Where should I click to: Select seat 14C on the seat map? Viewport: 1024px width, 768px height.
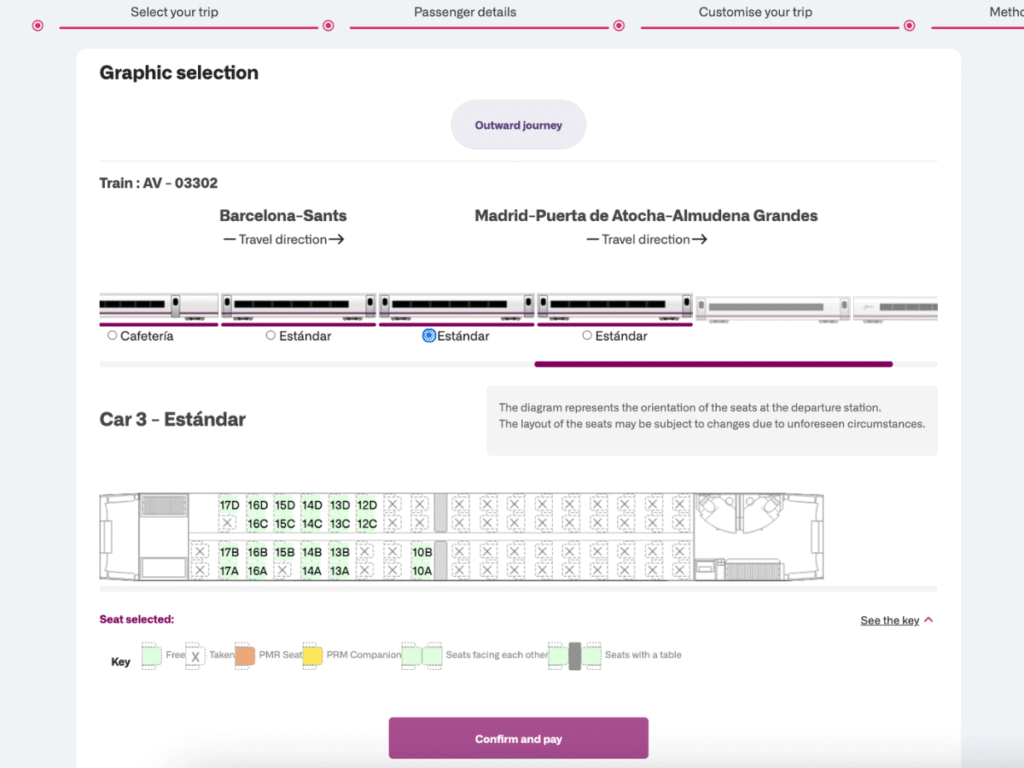312,524
